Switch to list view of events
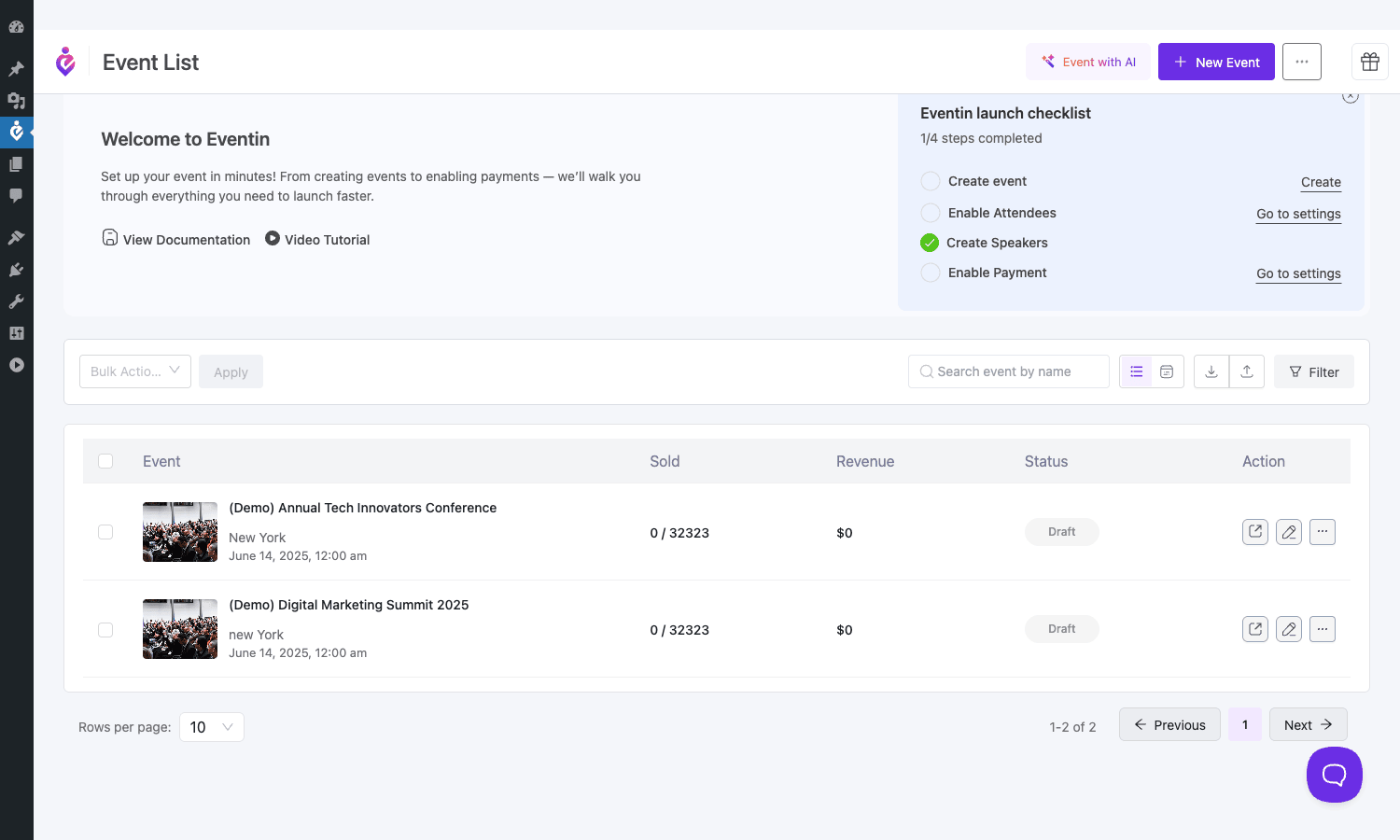 point(1136,371)
